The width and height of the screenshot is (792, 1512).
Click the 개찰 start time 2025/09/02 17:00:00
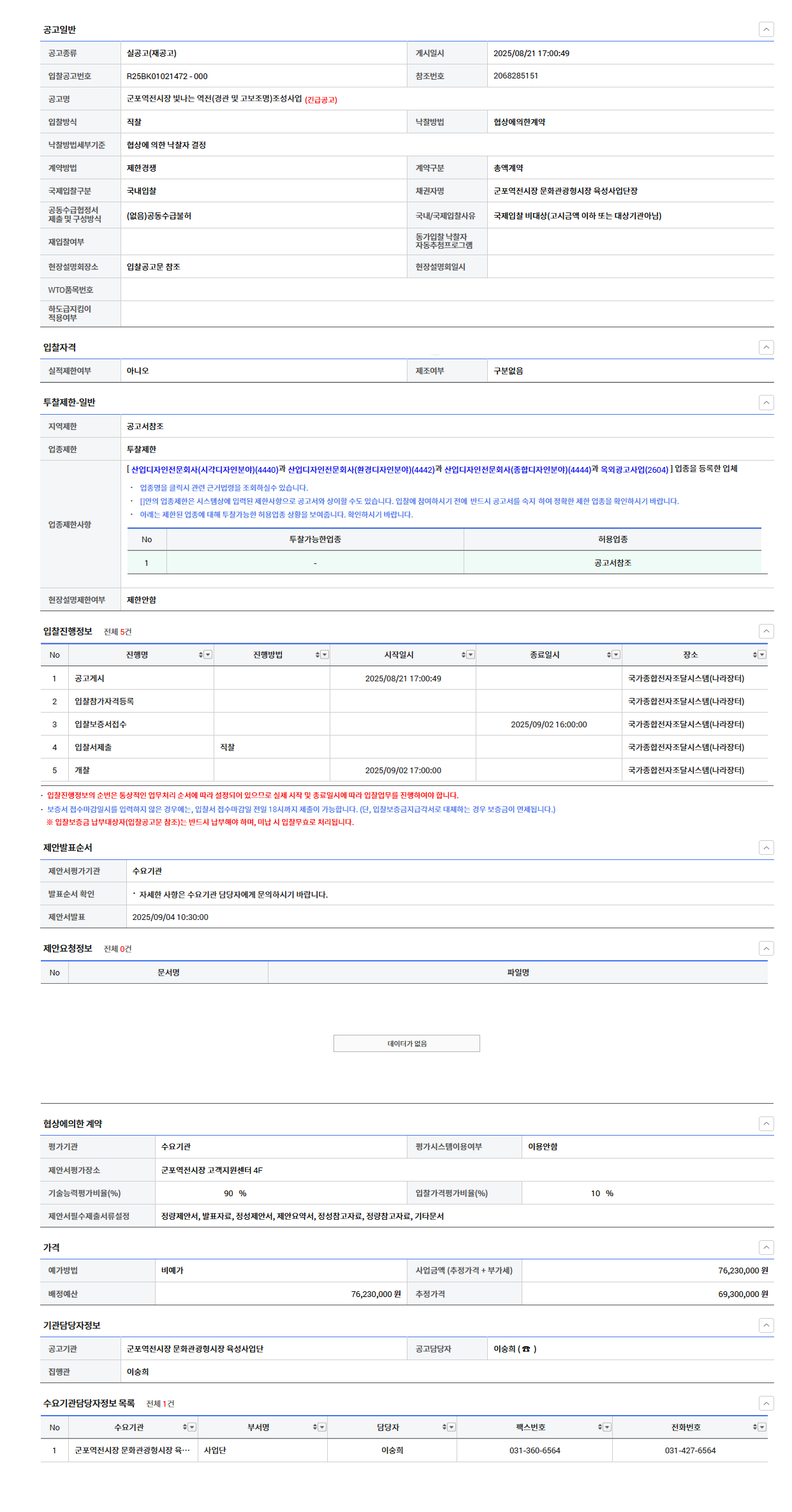click(x=403, y=770)
